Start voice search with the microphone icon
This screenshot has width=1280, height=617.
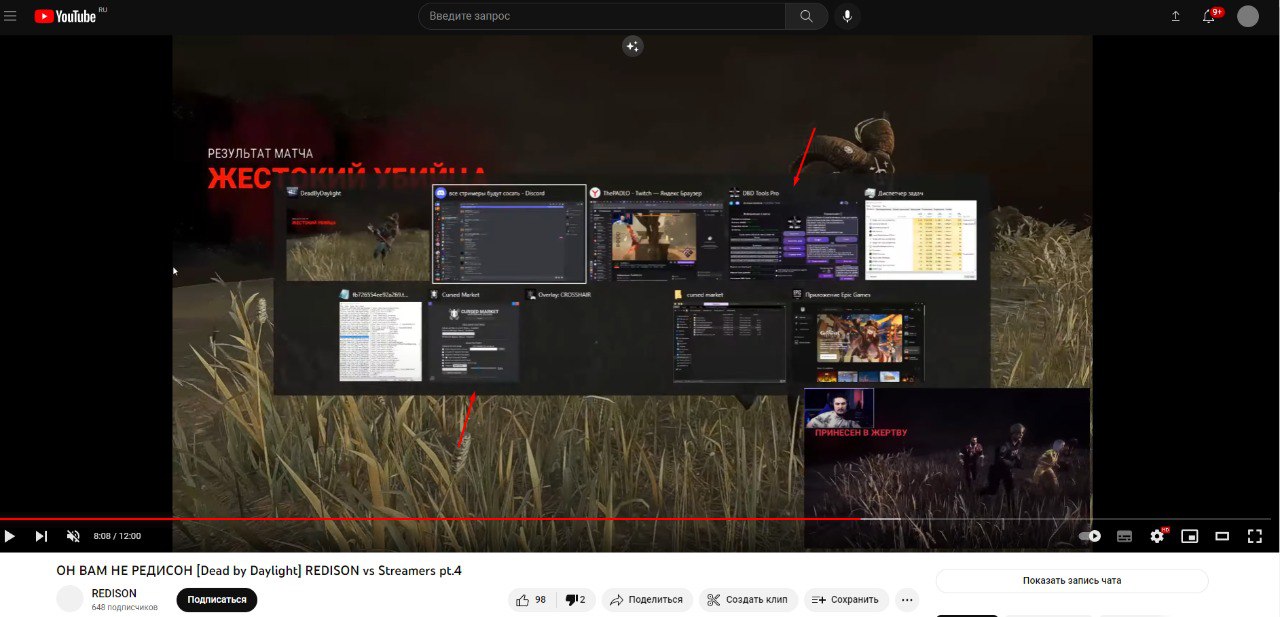pos(847,16)
